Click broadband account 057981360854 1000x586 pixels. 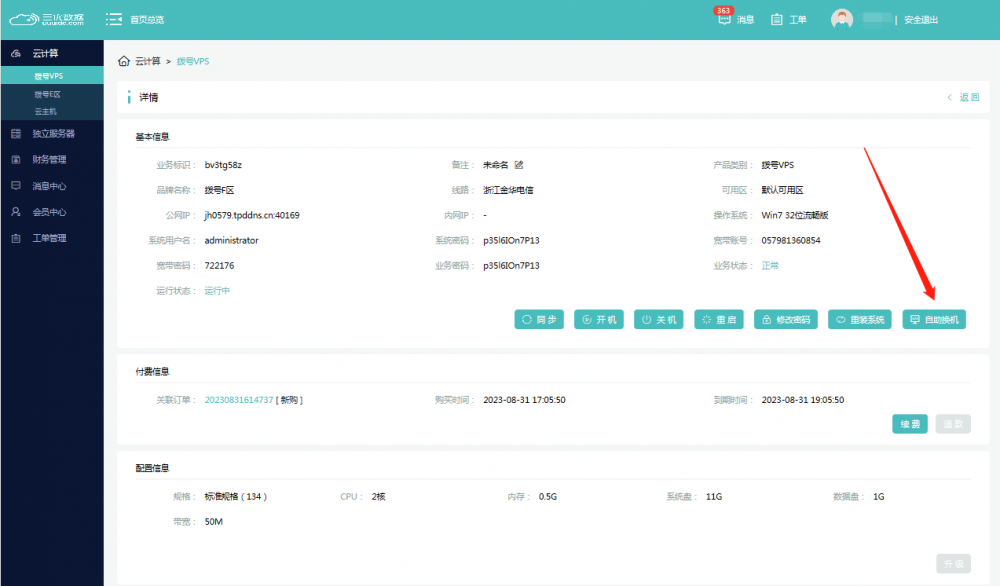pos(791,240)
